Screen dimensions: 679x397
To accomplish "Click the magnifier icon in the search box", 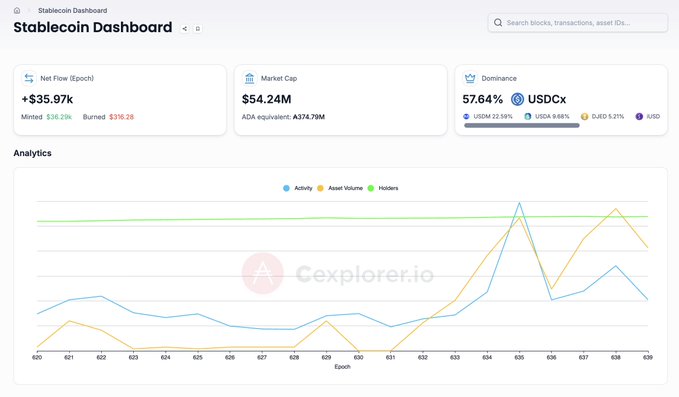I will pyautogui.click(x=498, y=23).
